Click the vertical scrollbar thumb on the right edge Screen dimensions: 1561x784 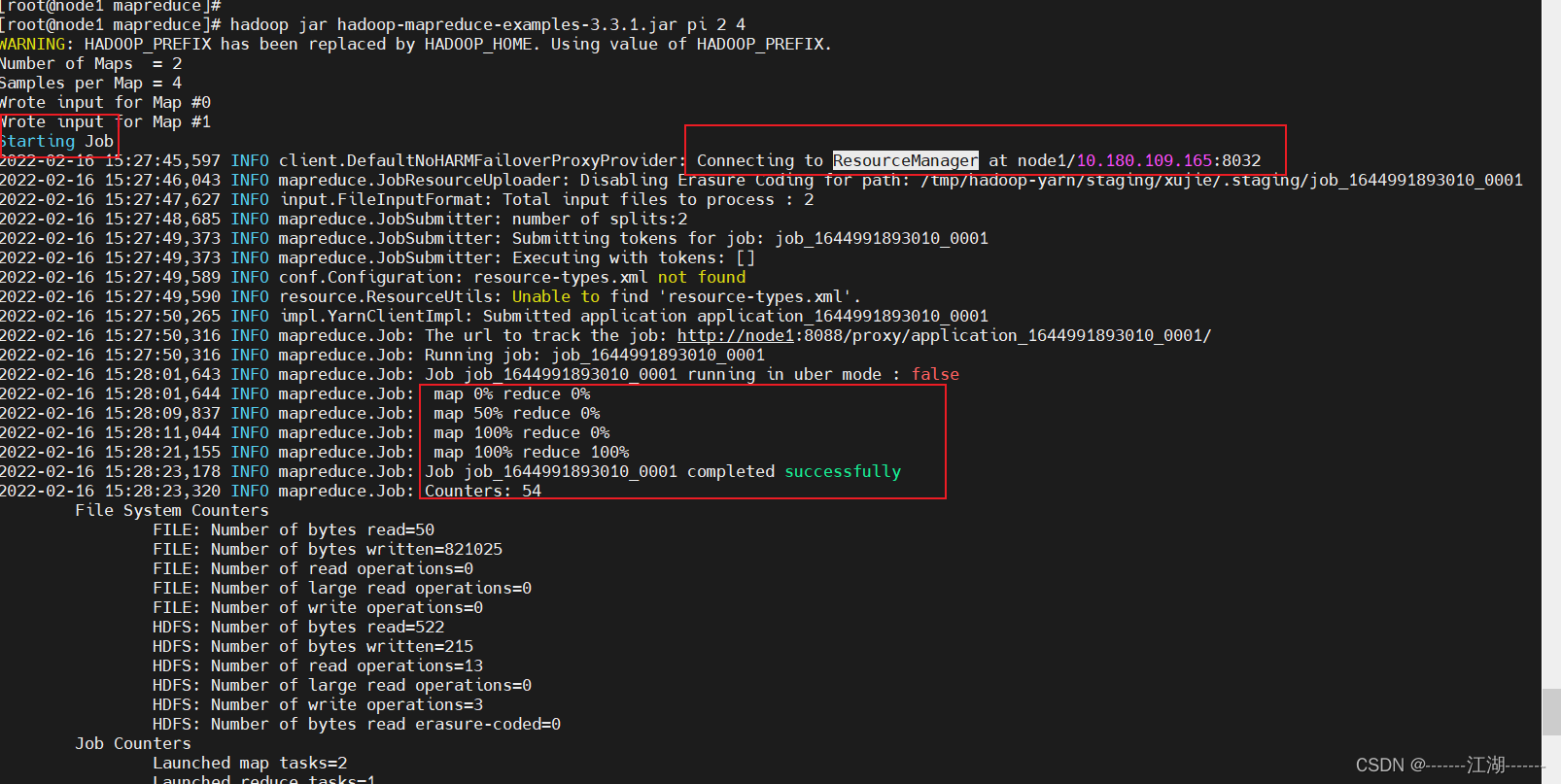1550,712
